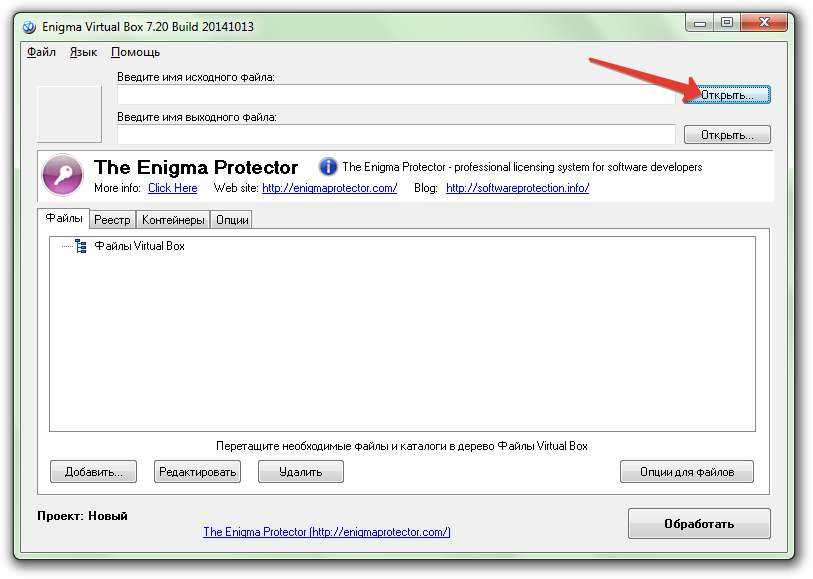Click the Редактировать button
The image size is (813, 579).
[197, 472]
